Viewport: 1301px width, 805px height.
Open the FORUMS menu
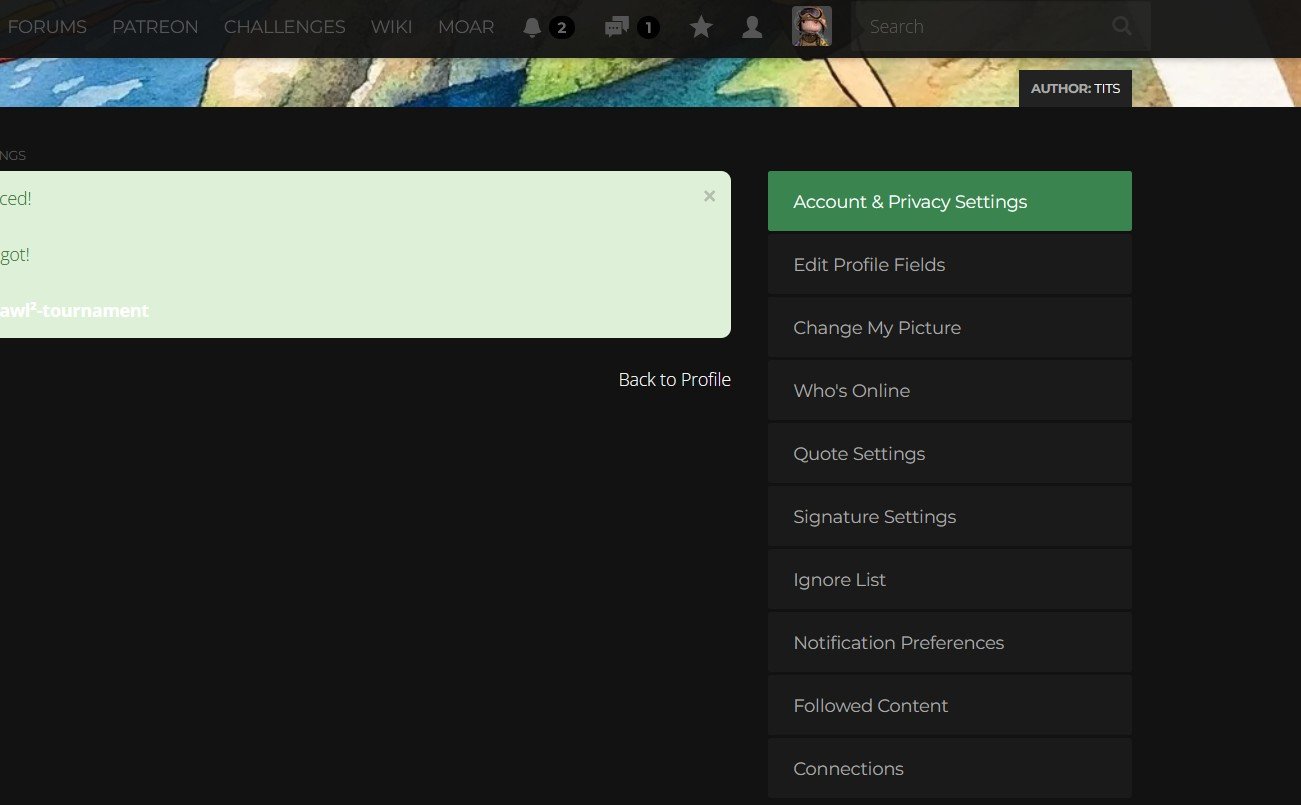tap(47, 27)
